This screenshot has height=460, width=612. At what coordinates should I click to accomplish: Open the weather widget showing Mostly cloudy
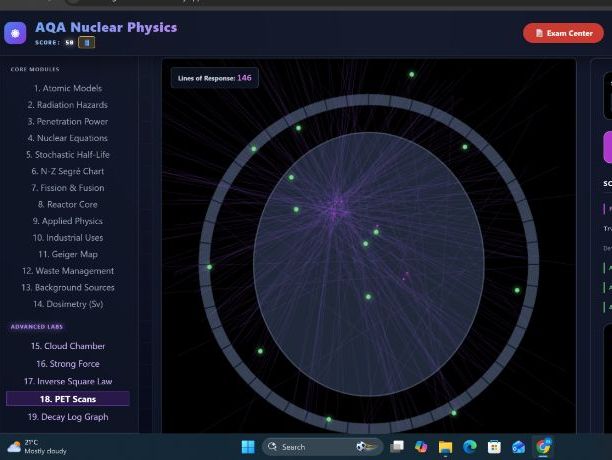[x=37, y=447]
